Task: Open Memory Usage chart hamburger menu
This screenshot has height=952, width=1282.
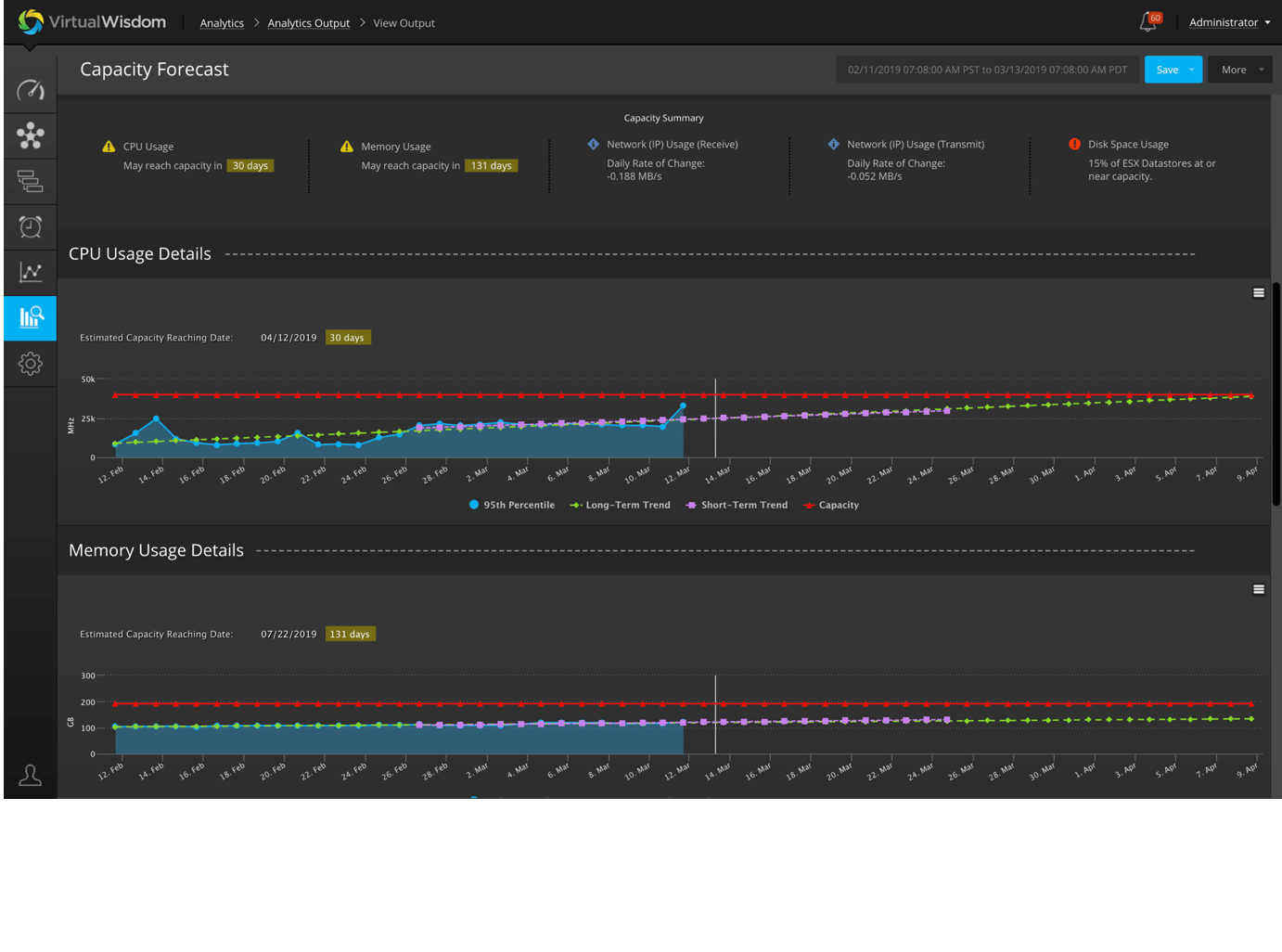Action: [x=1259, y=589]
